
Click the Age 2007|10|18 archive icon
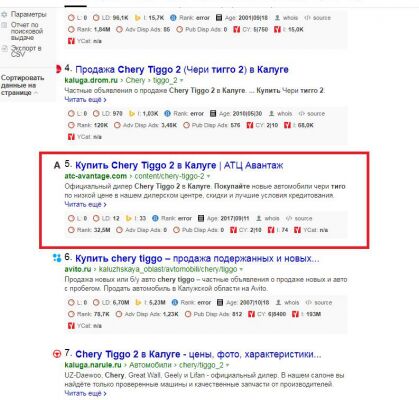pos(220,303)
